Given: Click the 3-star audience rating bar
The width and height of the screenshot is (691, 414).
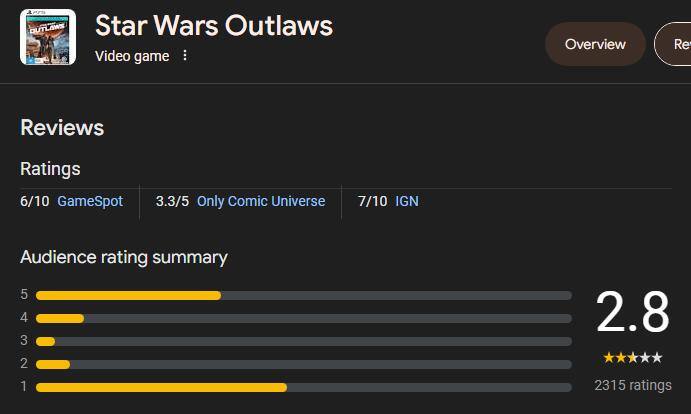Looking at the screenshot, I should coord(303,341).
